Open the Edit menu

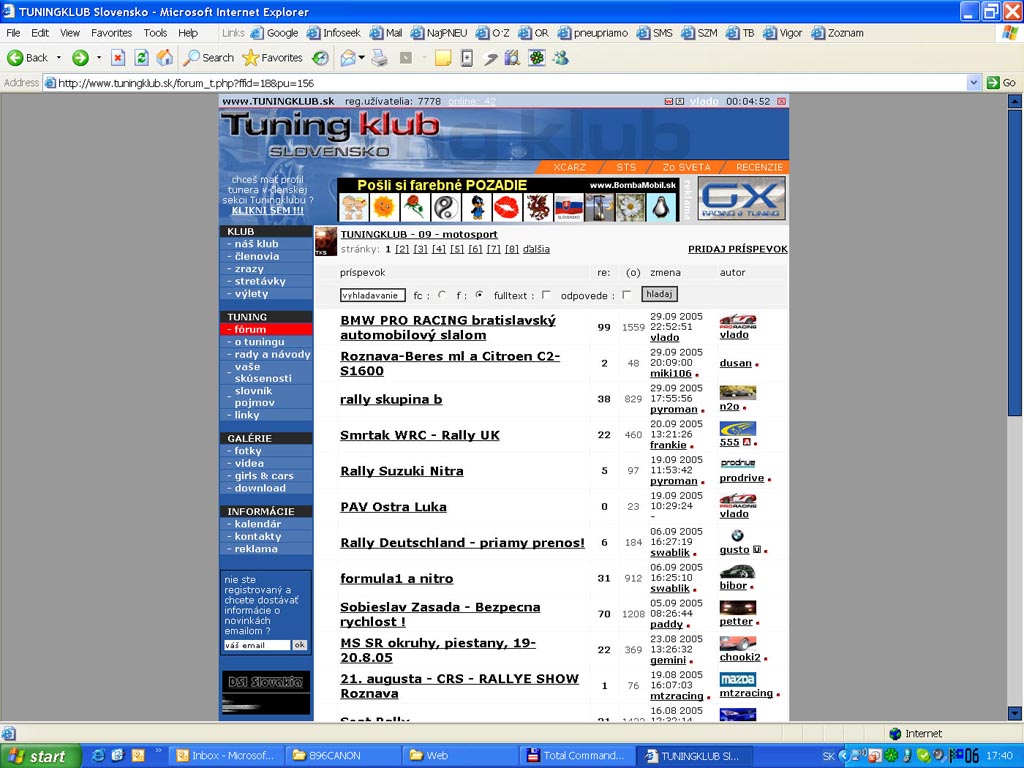40,33
